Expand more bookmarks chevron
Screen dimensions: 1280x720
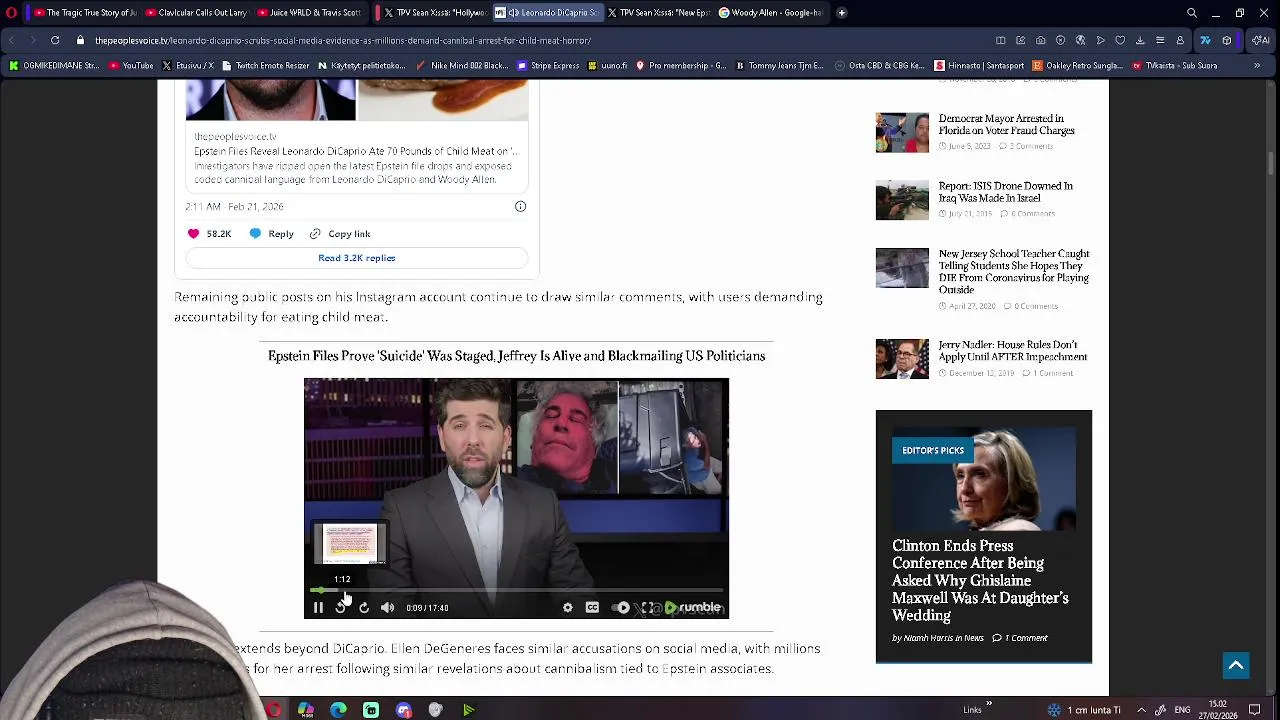click(1257, 66)
